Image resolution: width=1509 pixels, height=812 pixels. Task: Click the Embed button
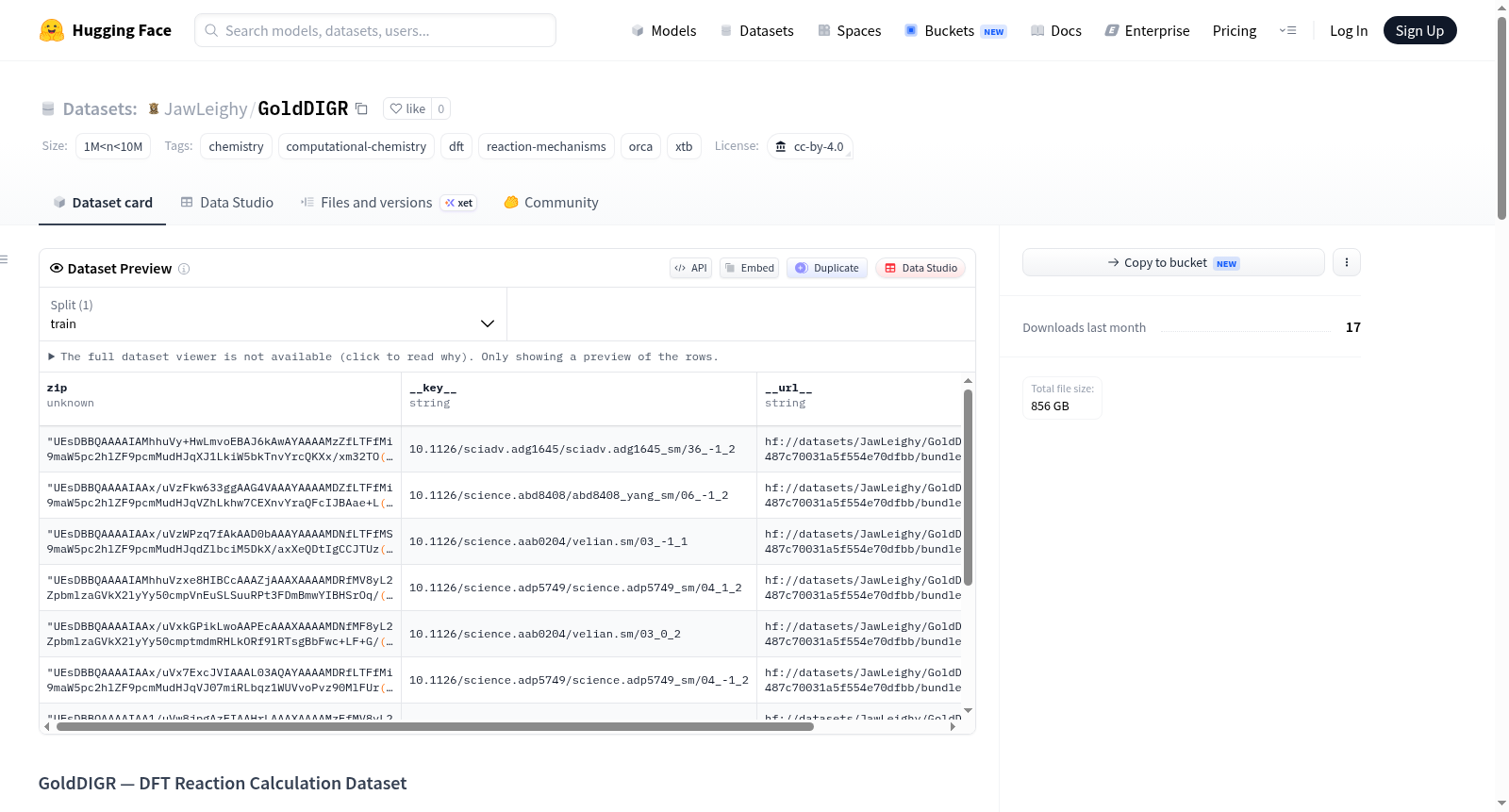[750, 268]
